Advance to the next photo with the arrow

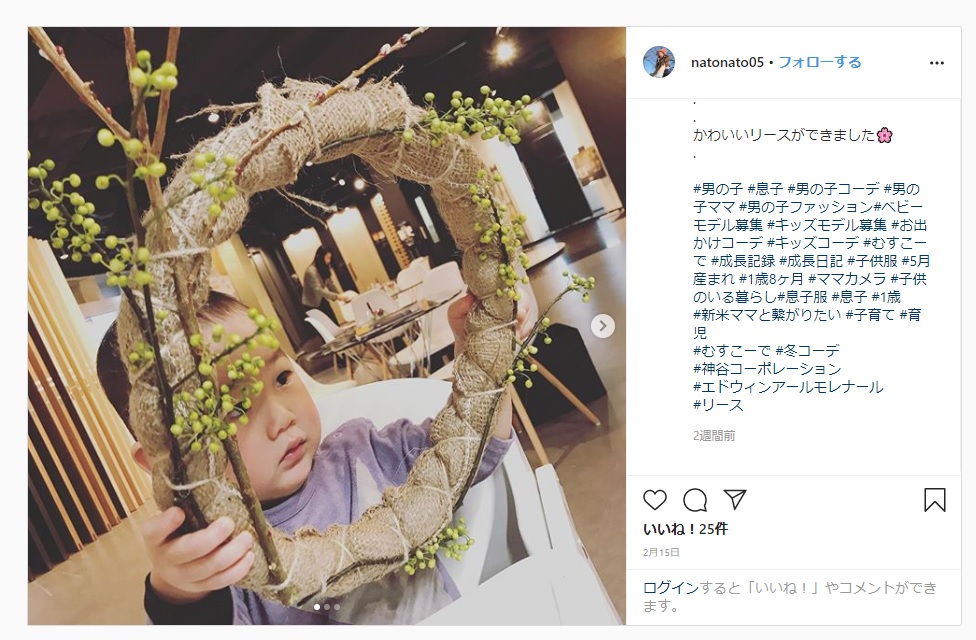tap(603, 326)
